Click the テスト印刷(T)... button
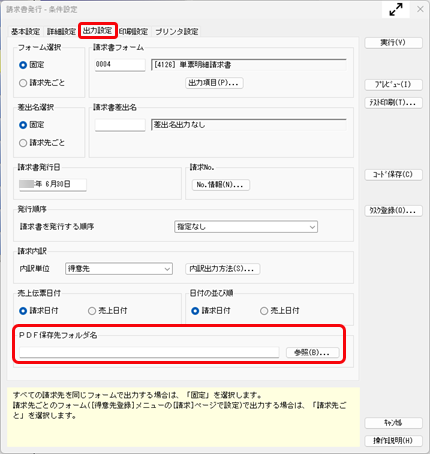The image size is (430, 454). [x=393, y=103]
